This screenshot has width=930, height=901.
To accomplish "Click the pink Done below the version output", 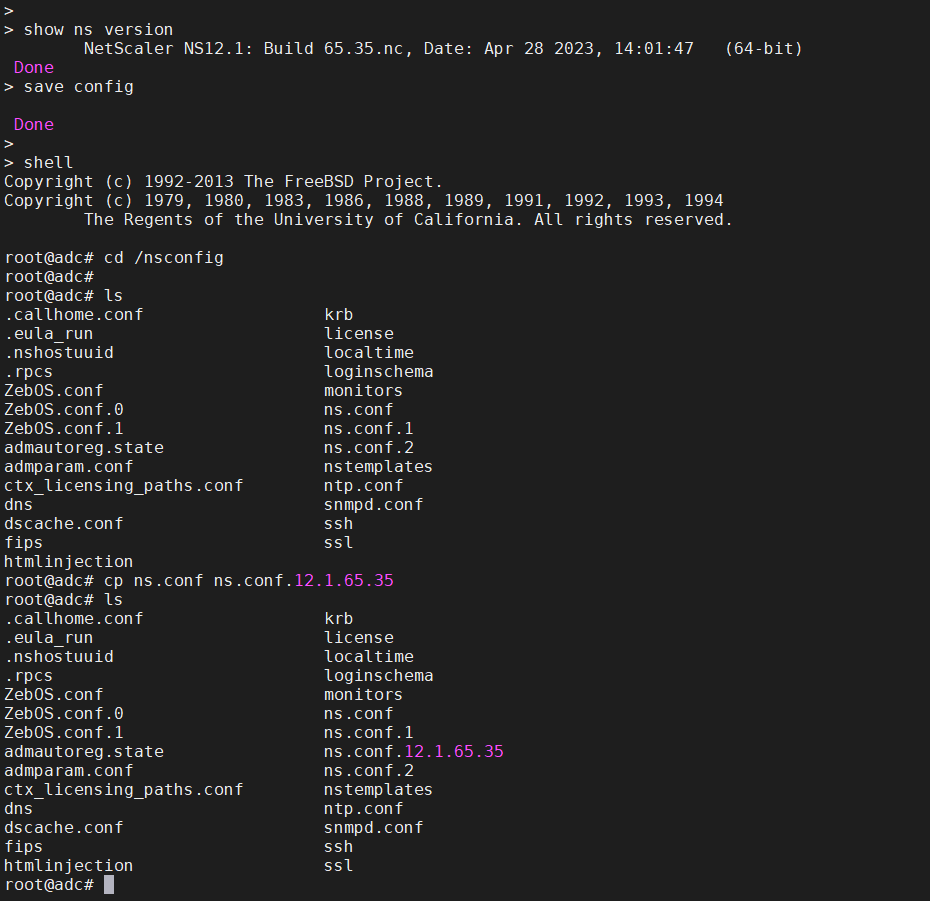I will [34, 67].
